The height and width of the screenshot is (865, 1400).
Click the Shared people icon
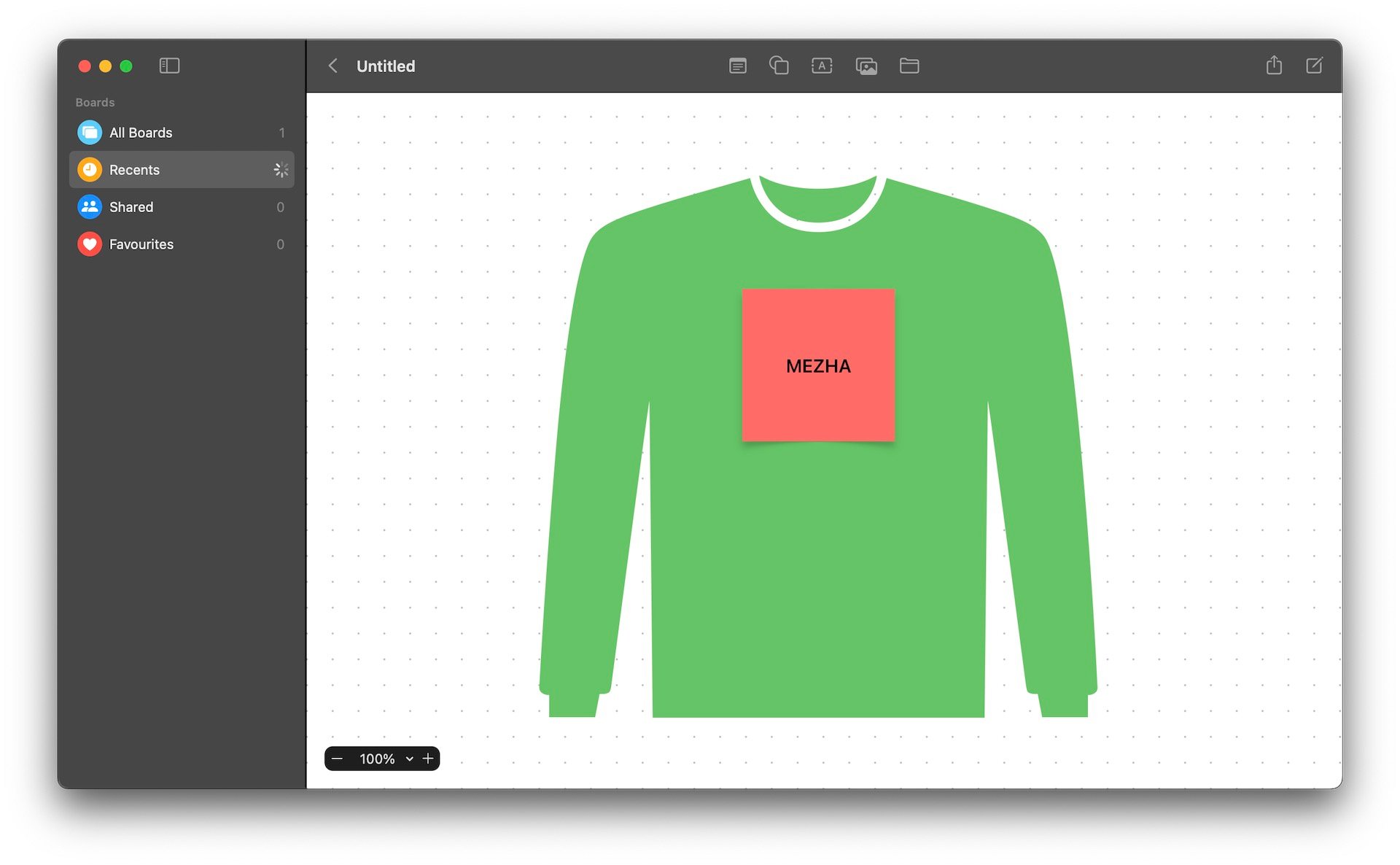point(90,207)
